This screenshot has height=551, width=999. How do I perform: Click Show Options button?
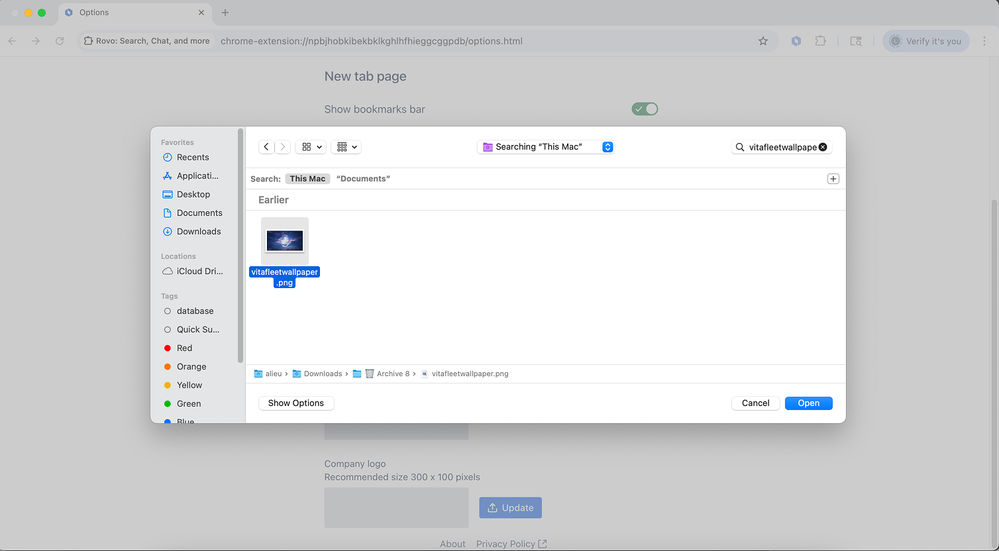296,403
